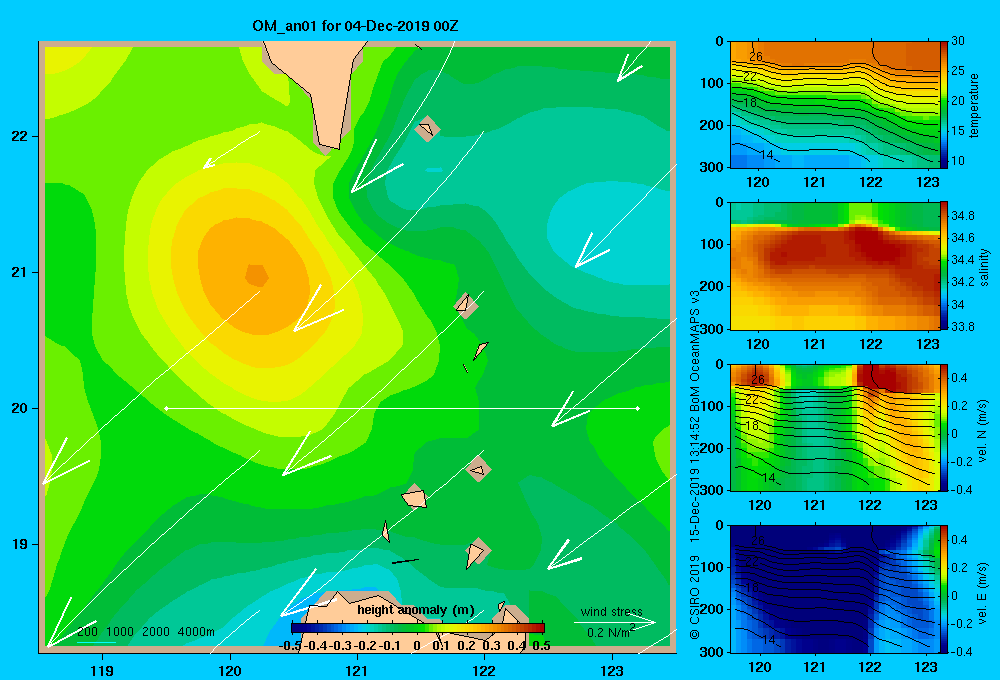This screenshot has height=680, width=1000.
Task: Click the salinity color bar
Action: click(944, 265)
